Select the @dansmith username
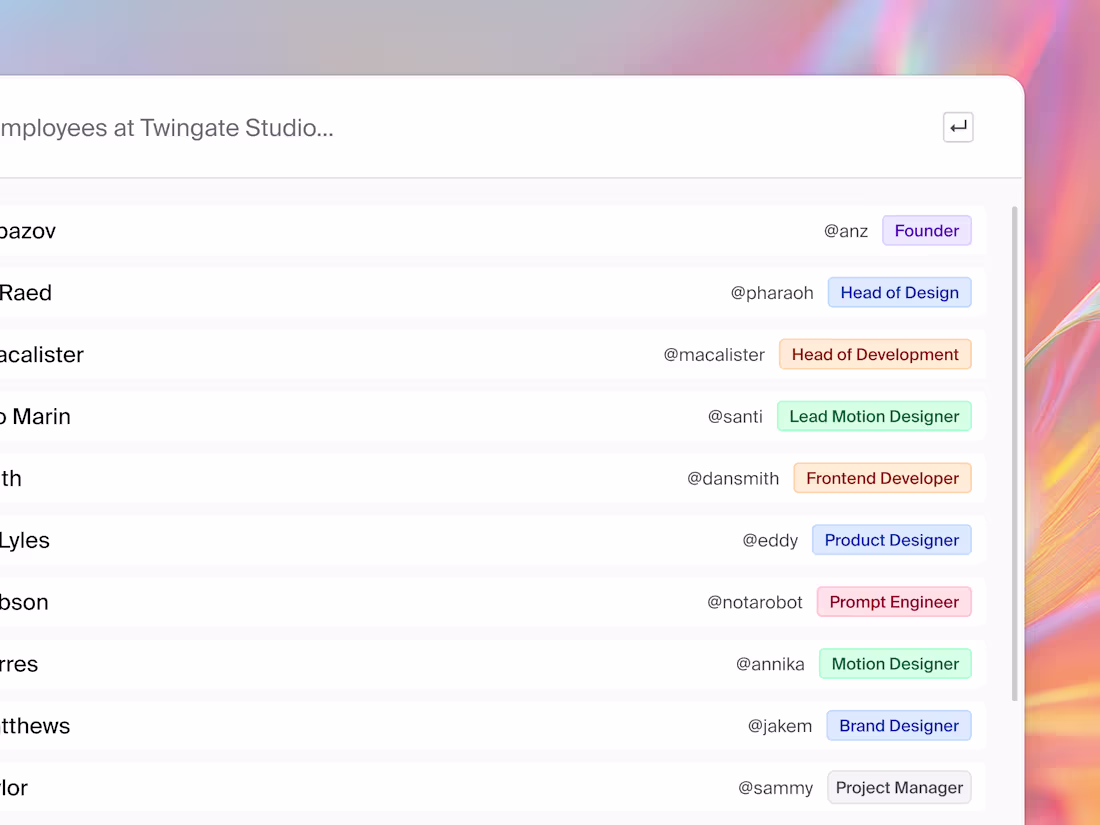The width and height of the screenshot is (1100, 825). pyautogui.click(x=733, y=478)
